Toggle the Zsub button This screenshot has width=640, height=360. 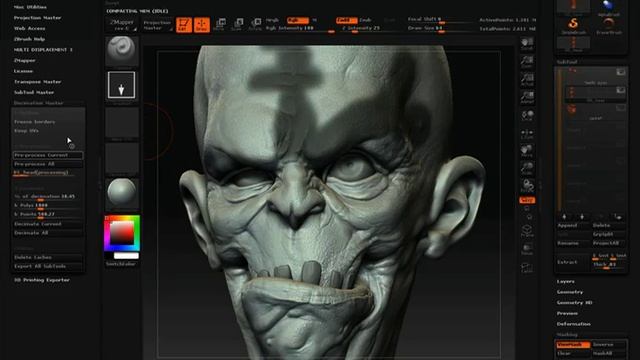[x=365, y=20]
